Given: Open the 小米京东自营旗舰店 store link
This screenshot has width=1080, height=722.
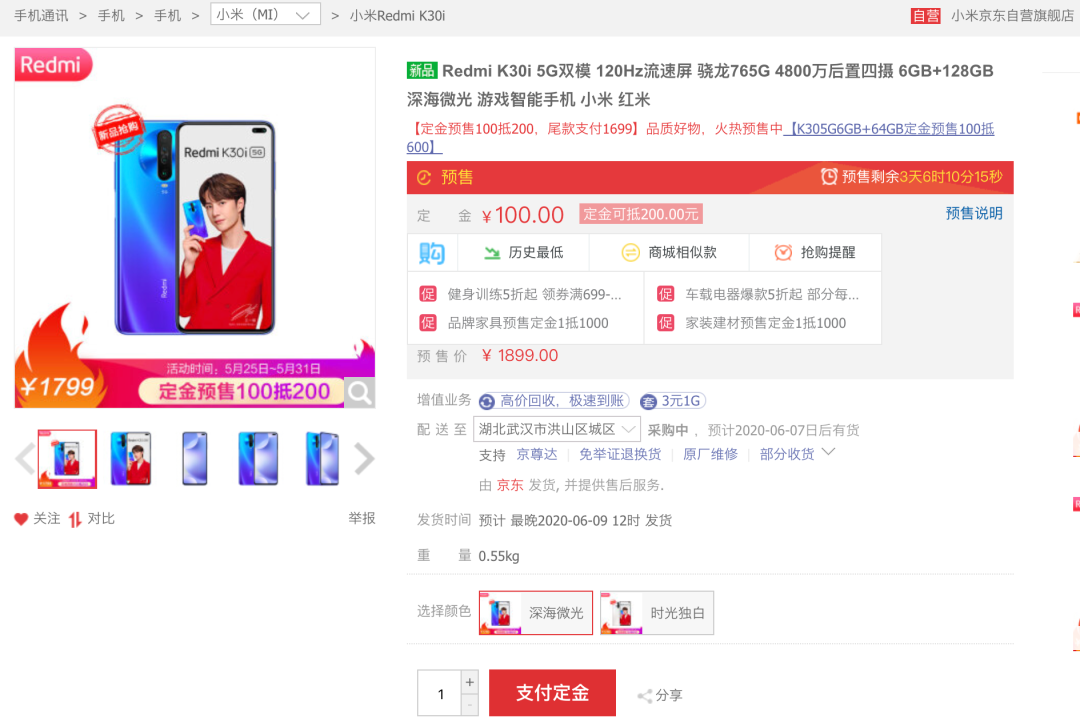Looking at the screenshot, I should 1012,15.
